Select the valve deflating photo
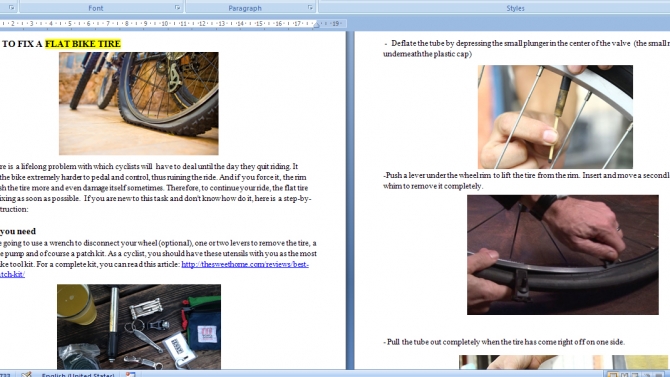This screenshot has width=670, height=377. pos(555,117)
